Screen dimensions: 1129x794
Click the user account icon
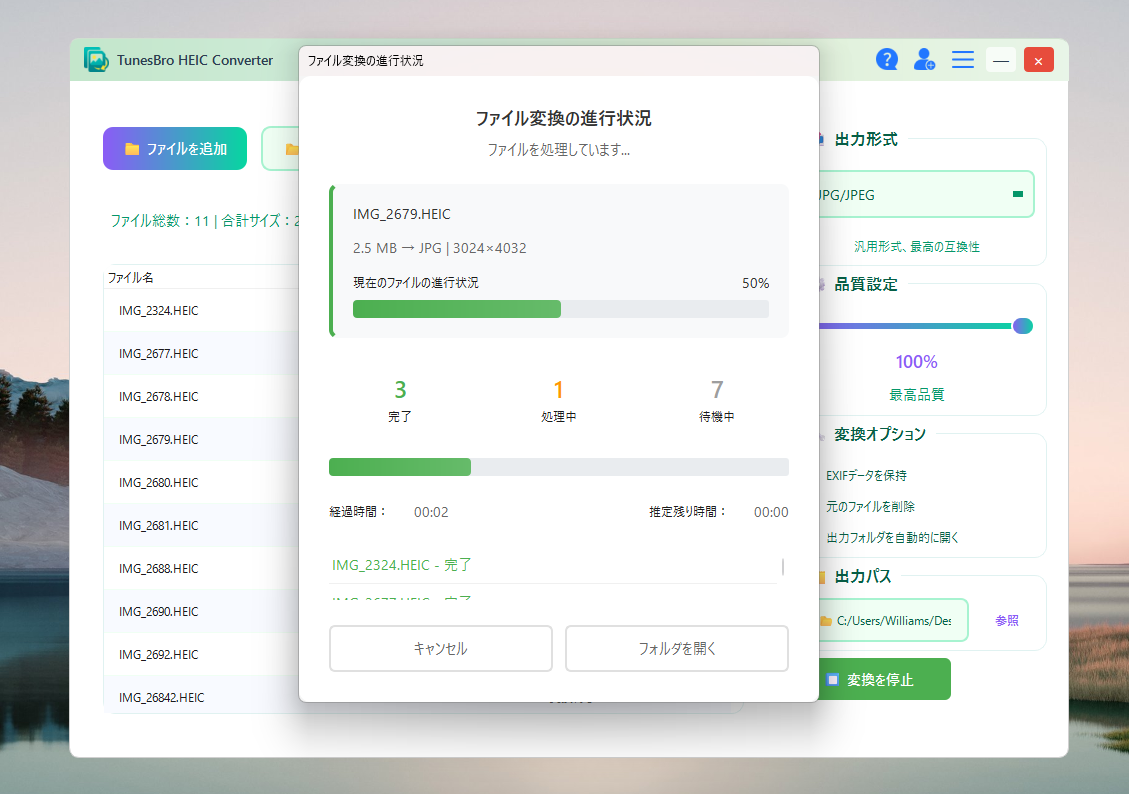[x=924, y=60]
